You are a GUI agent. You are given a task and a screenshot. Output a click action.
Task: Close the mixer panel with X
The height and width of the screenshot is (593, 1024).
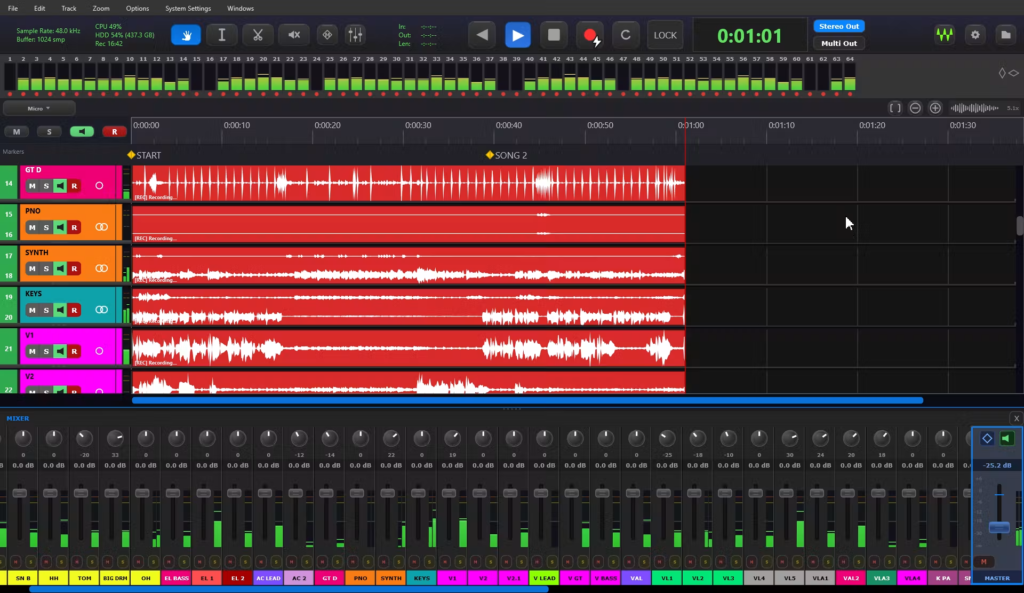(x=1016, y=419)
